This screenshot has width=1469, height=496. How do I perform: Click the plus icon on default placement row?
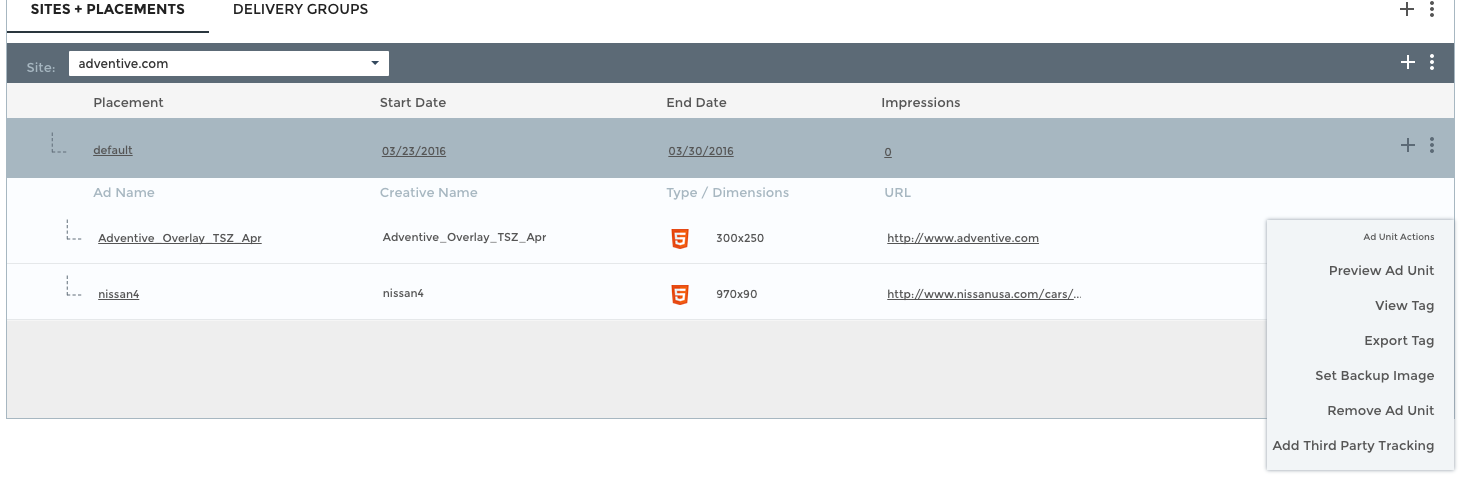point(1408,145)
